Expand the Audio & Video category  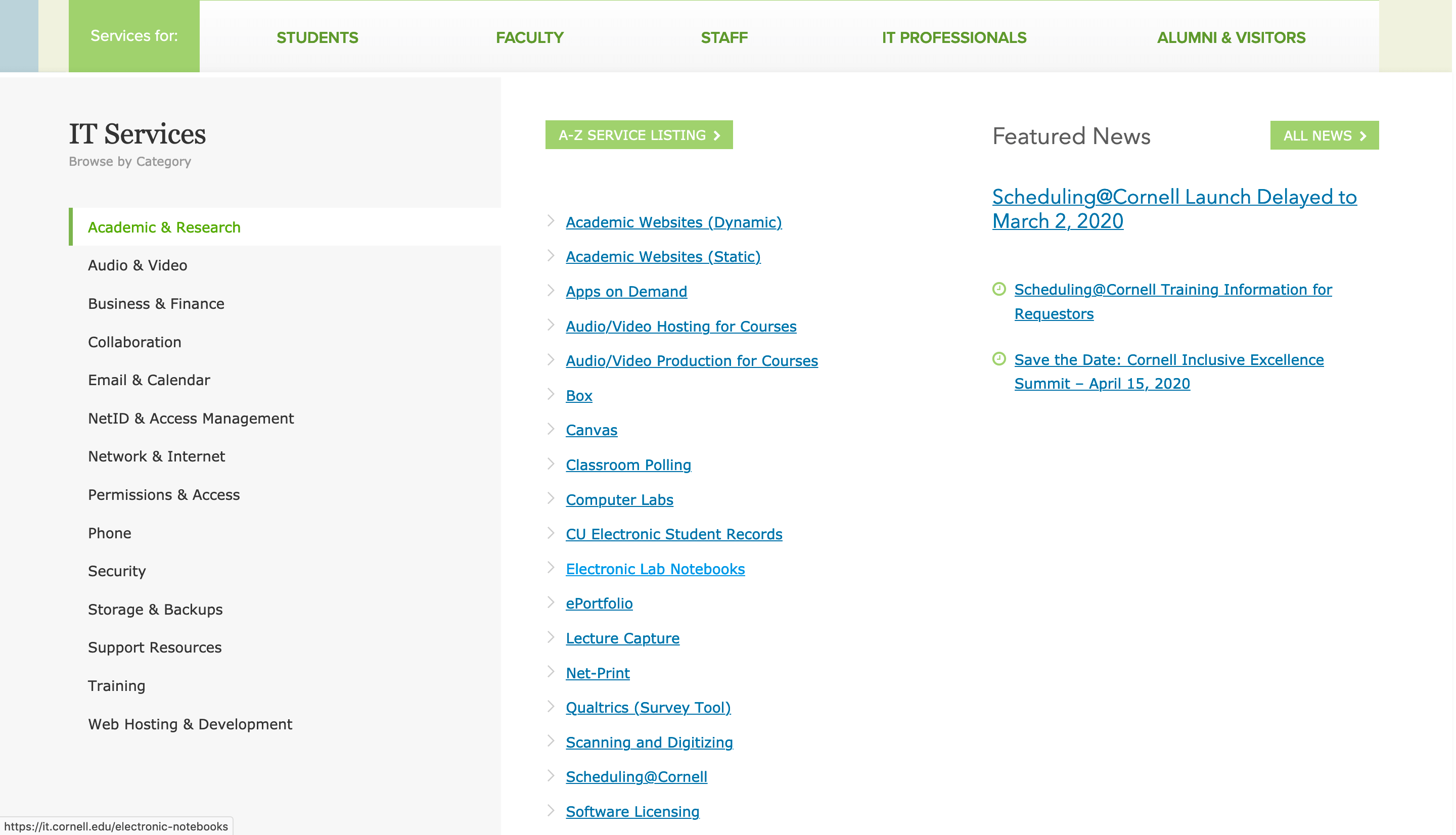pos(137,265)
